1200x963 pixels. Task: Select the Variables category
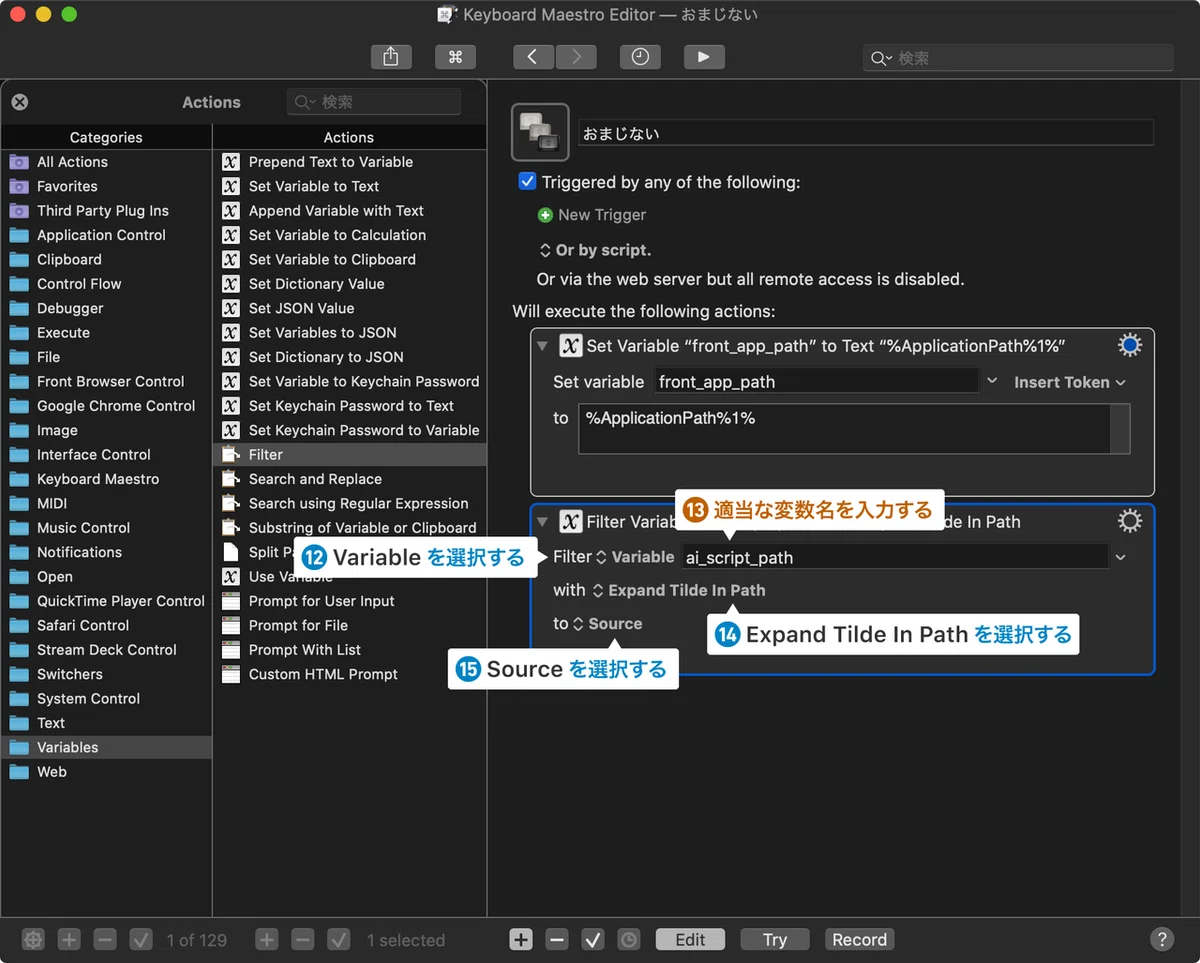tap(106, 747)
